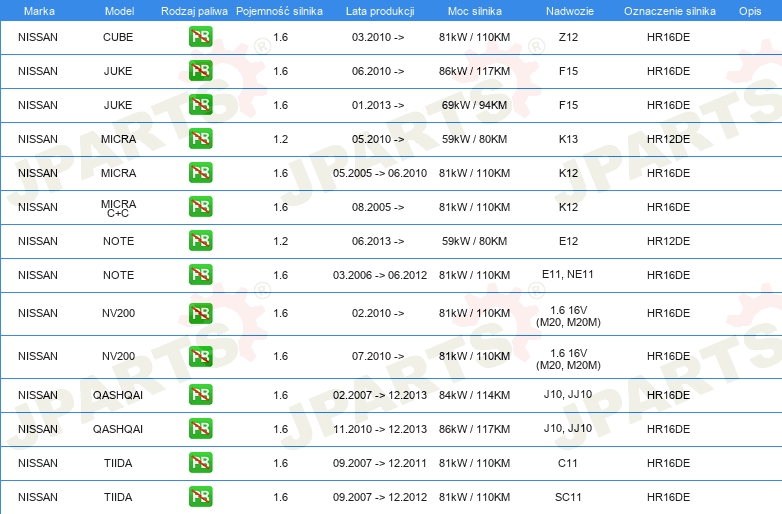Viewport: 782px width, 514px height.
Task: Click the Model column header
Action: 119,11
